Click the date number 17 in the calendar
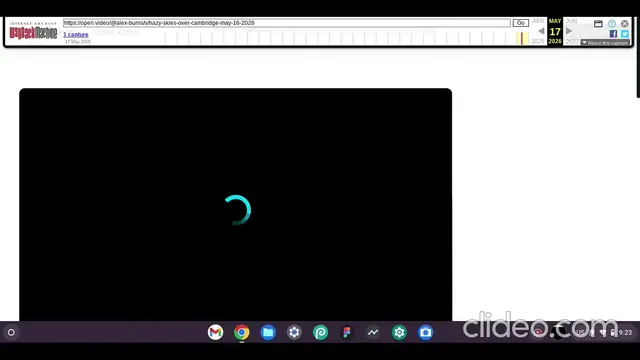This screenshot has height=360, width=640. click(x=555, y=32)
